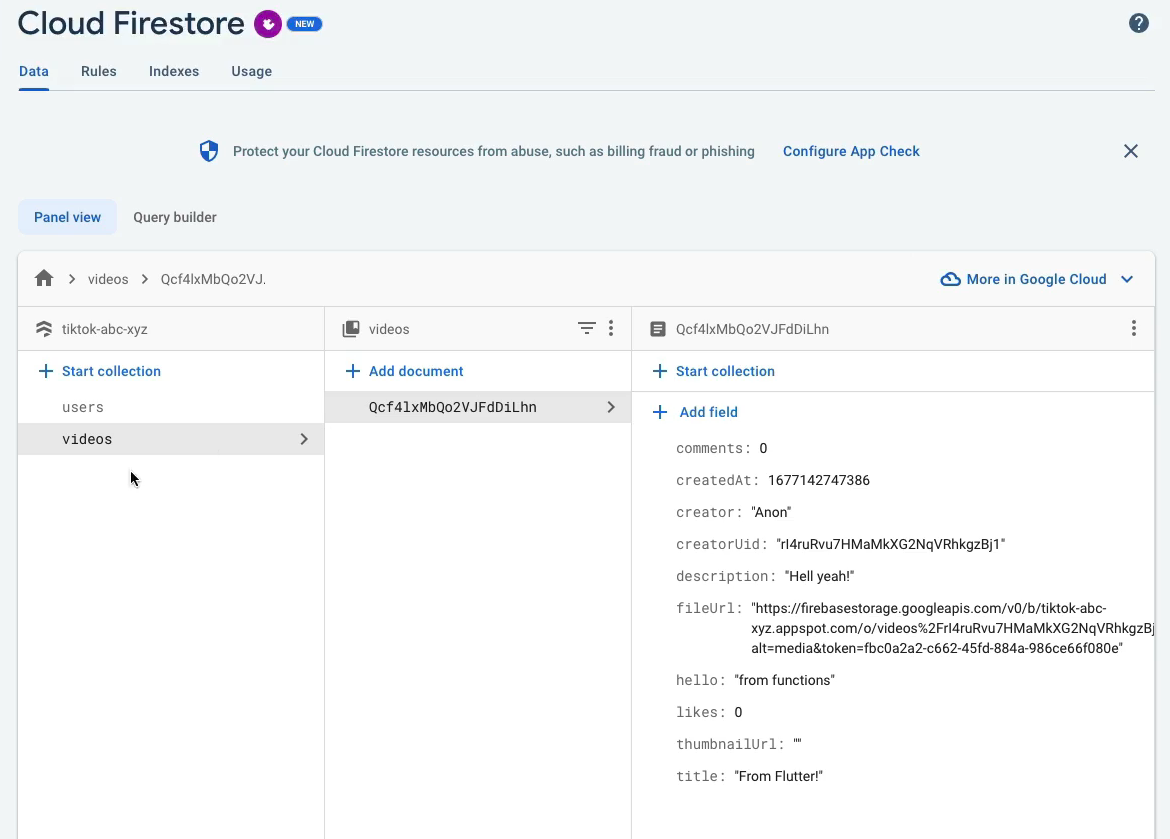Click videos in the breadcrumb path
Image resolution: width=1170 pixels, height=839 pixels.
tap(108, 279)
